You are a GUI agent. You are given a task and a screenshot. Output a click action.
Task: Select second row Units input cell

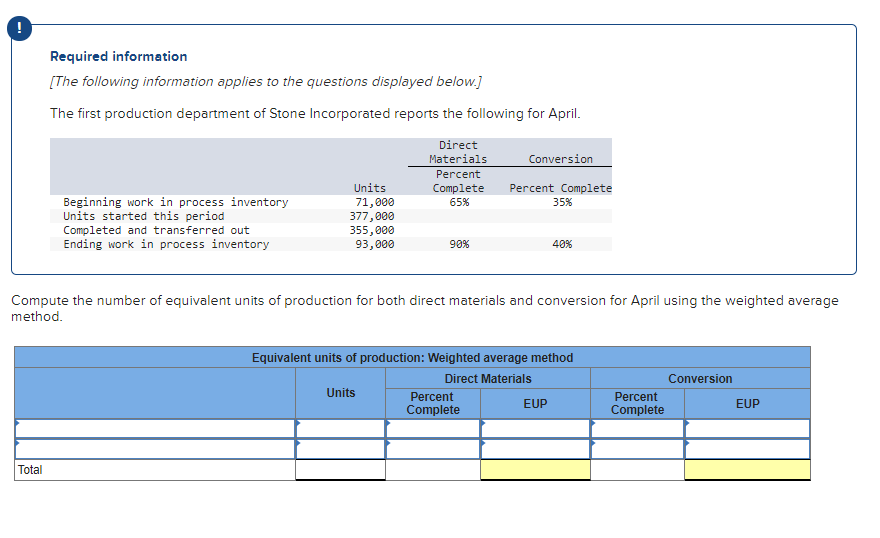tap(340, 449)
